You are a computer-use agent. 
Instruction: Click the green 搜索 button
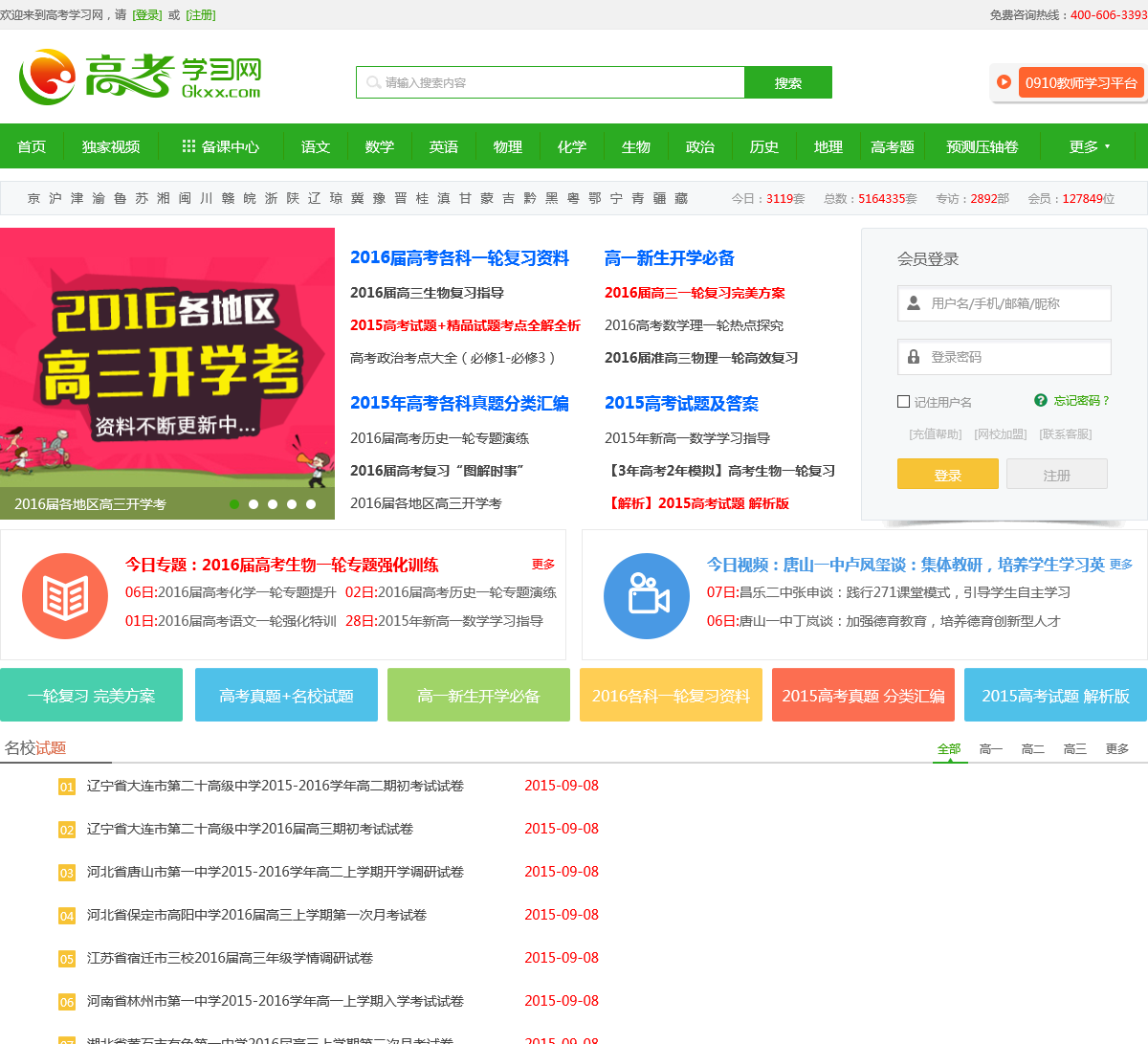pyautogui.click(x=788, y=82)
